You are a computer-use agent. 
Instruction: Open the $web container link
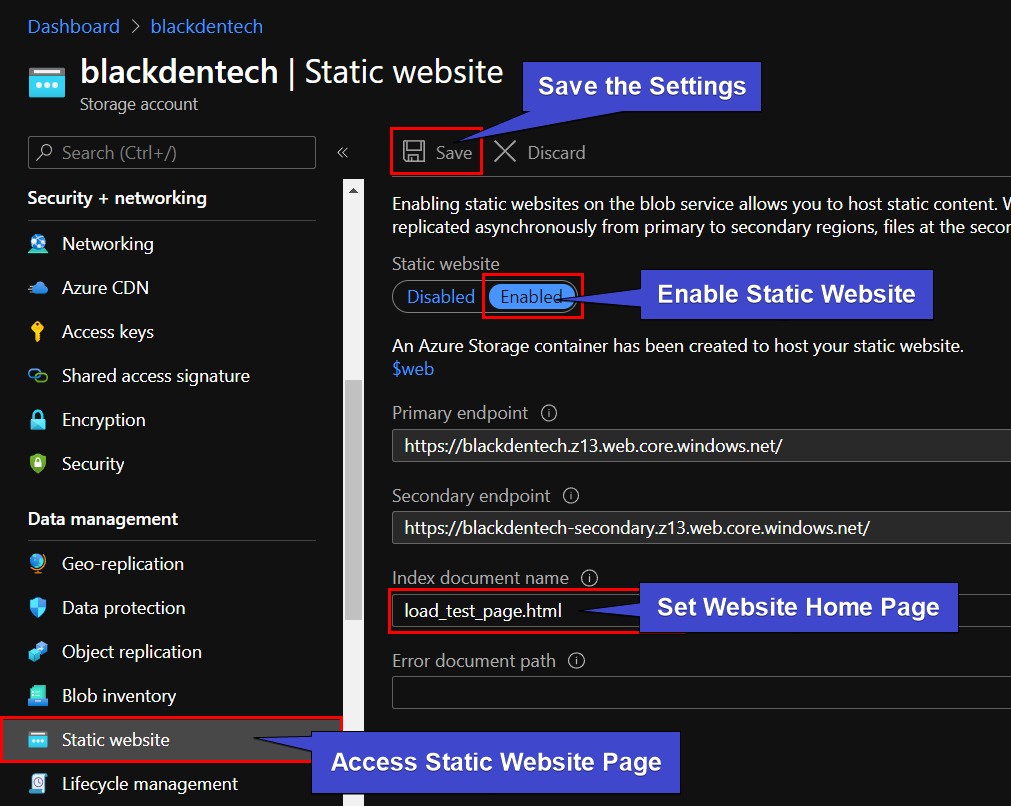pos(413,369)
